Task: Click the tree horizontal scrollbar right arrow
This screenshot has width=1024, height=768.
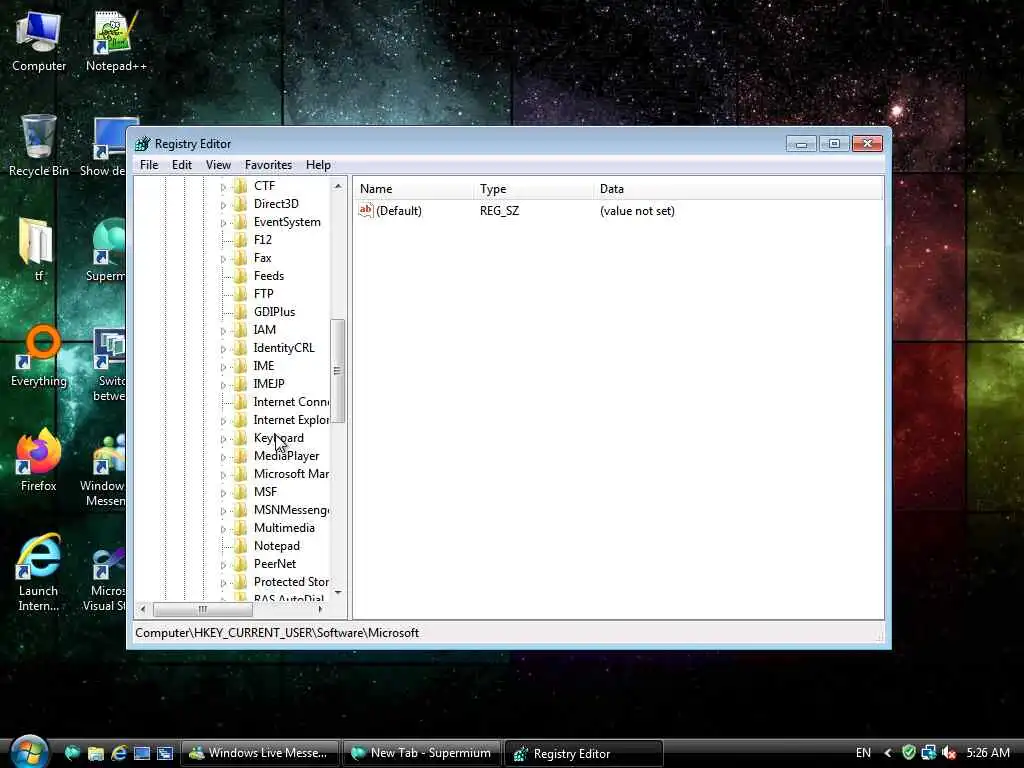Action: click(x=320, y=609)
